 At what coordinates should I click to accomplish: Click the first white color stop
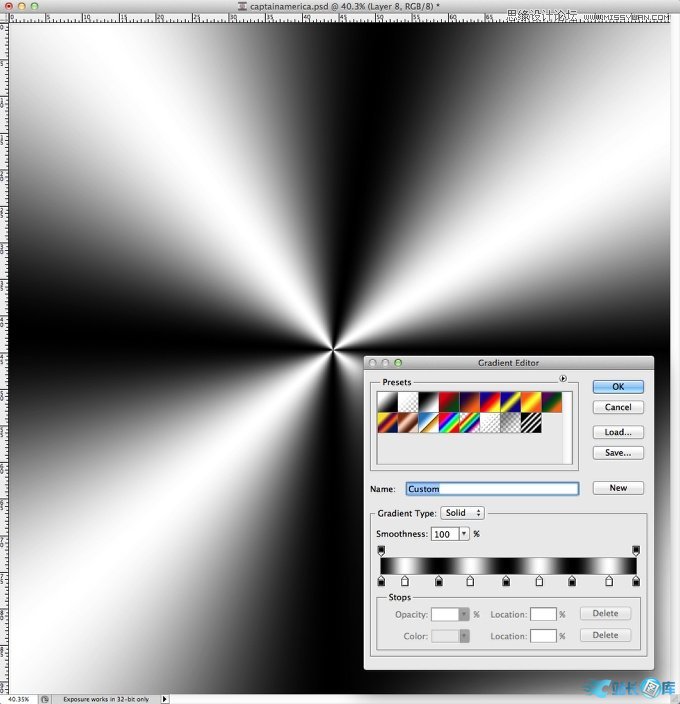[x=405, y=581]
